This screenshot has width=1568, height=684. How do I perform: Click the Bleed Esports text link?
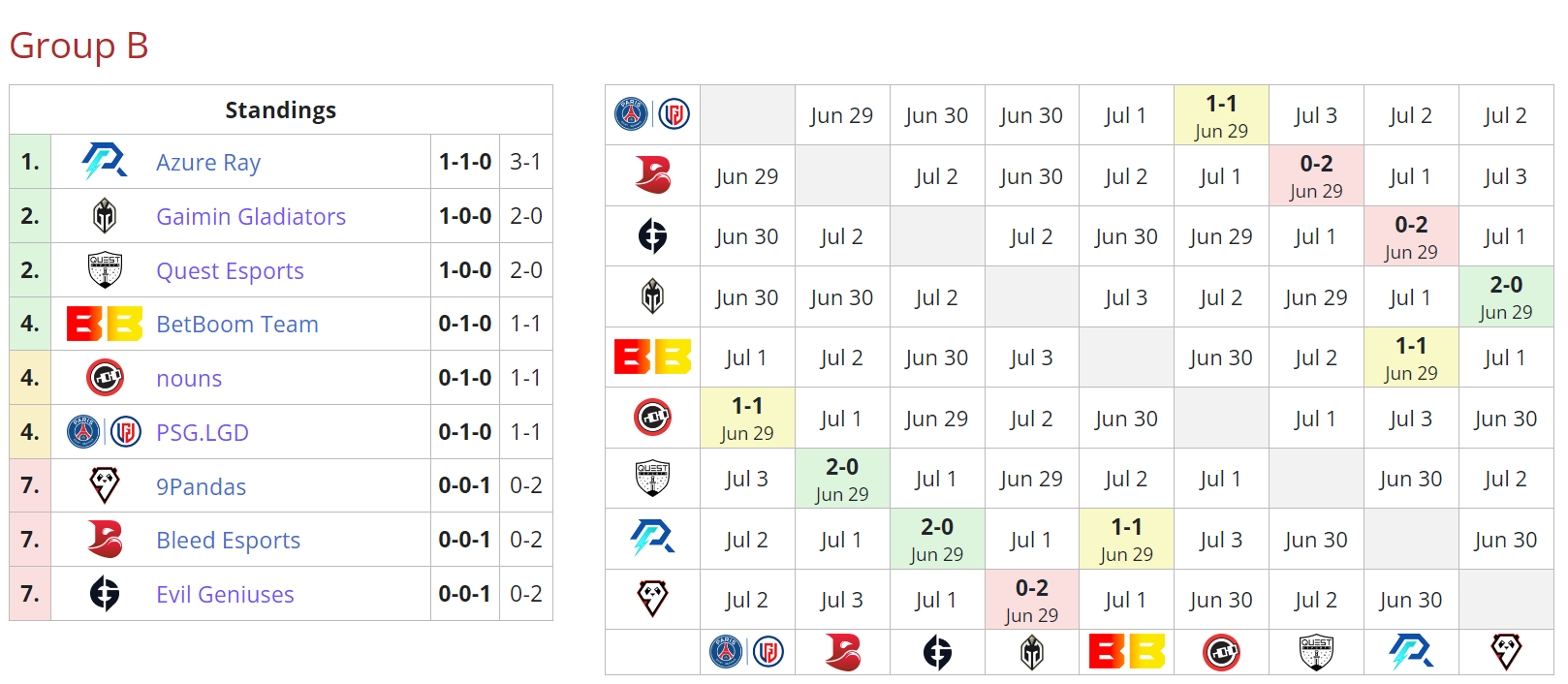point(228,540)
